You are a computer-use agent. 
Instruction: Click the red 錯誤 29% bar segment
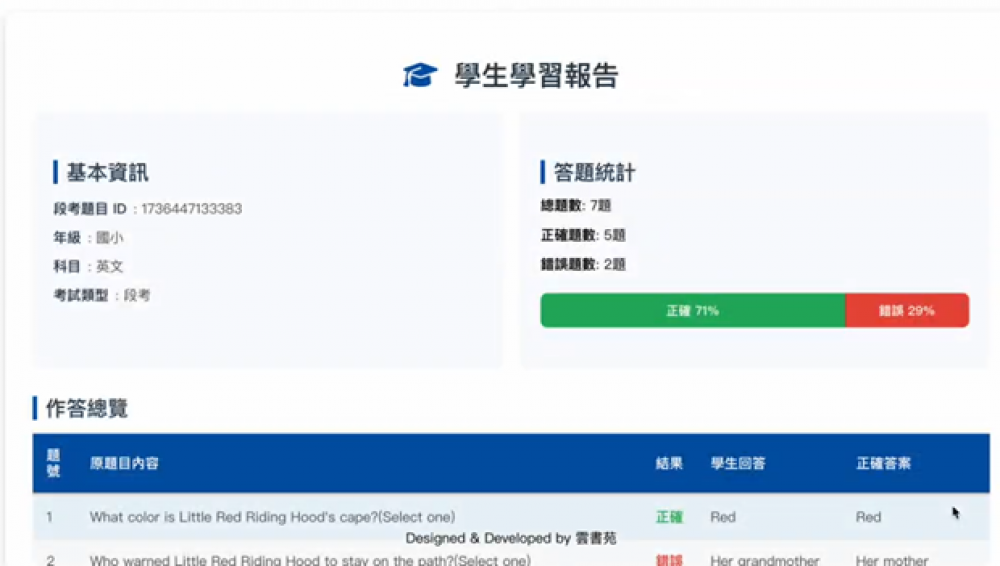tap(907, 311)
